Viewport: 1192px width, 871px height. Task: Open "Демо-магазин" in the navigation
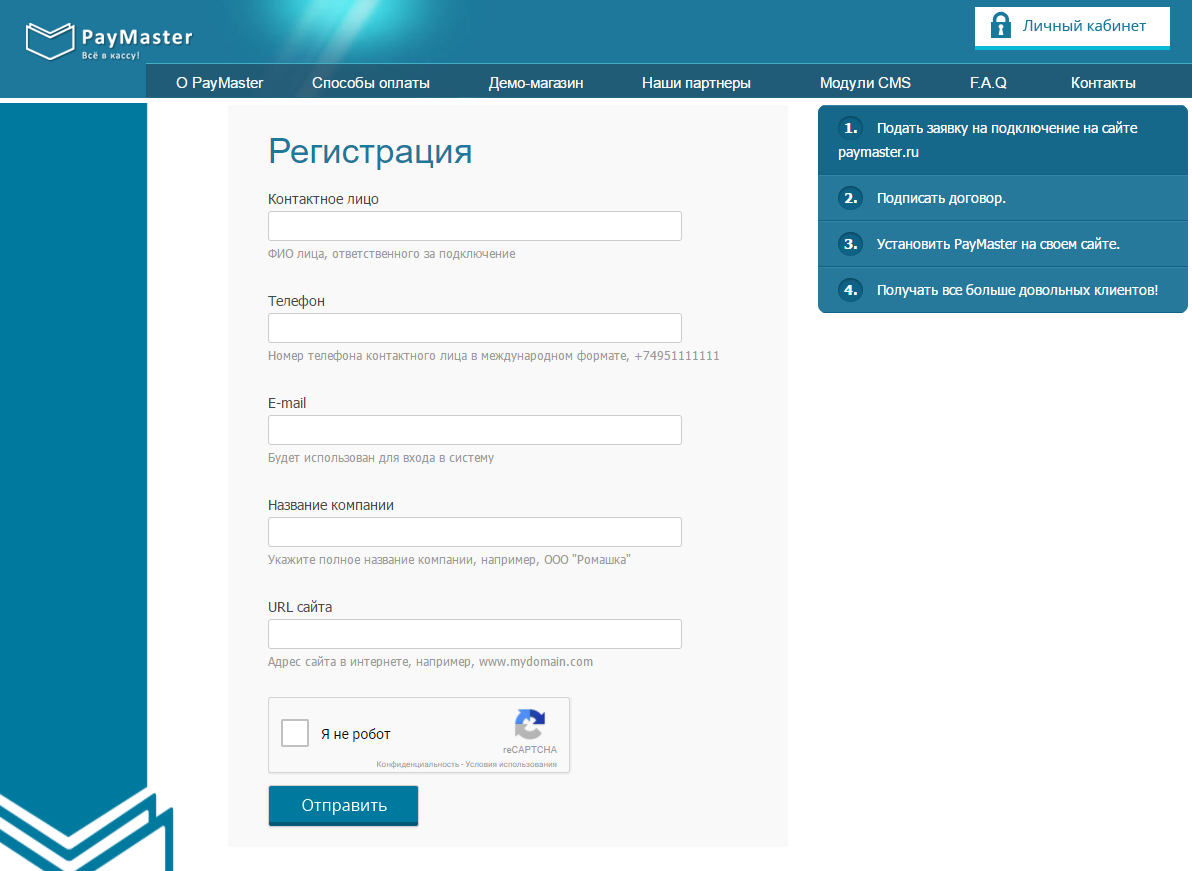coord(536,83)
